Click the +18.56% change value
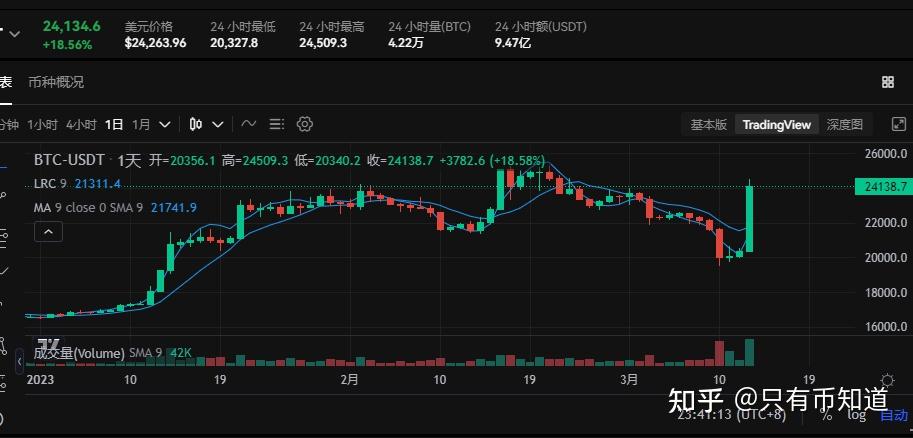913x438 pixels. pyautogui.click(x=68, y=44)
